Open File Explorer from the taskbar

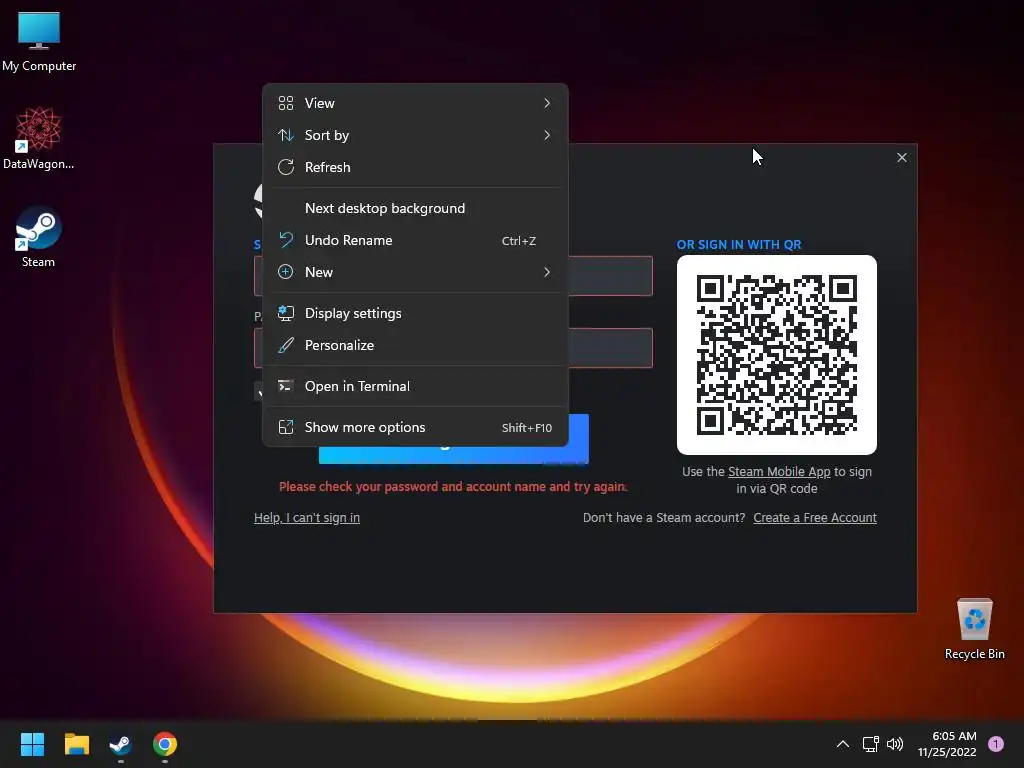point(76,744)
